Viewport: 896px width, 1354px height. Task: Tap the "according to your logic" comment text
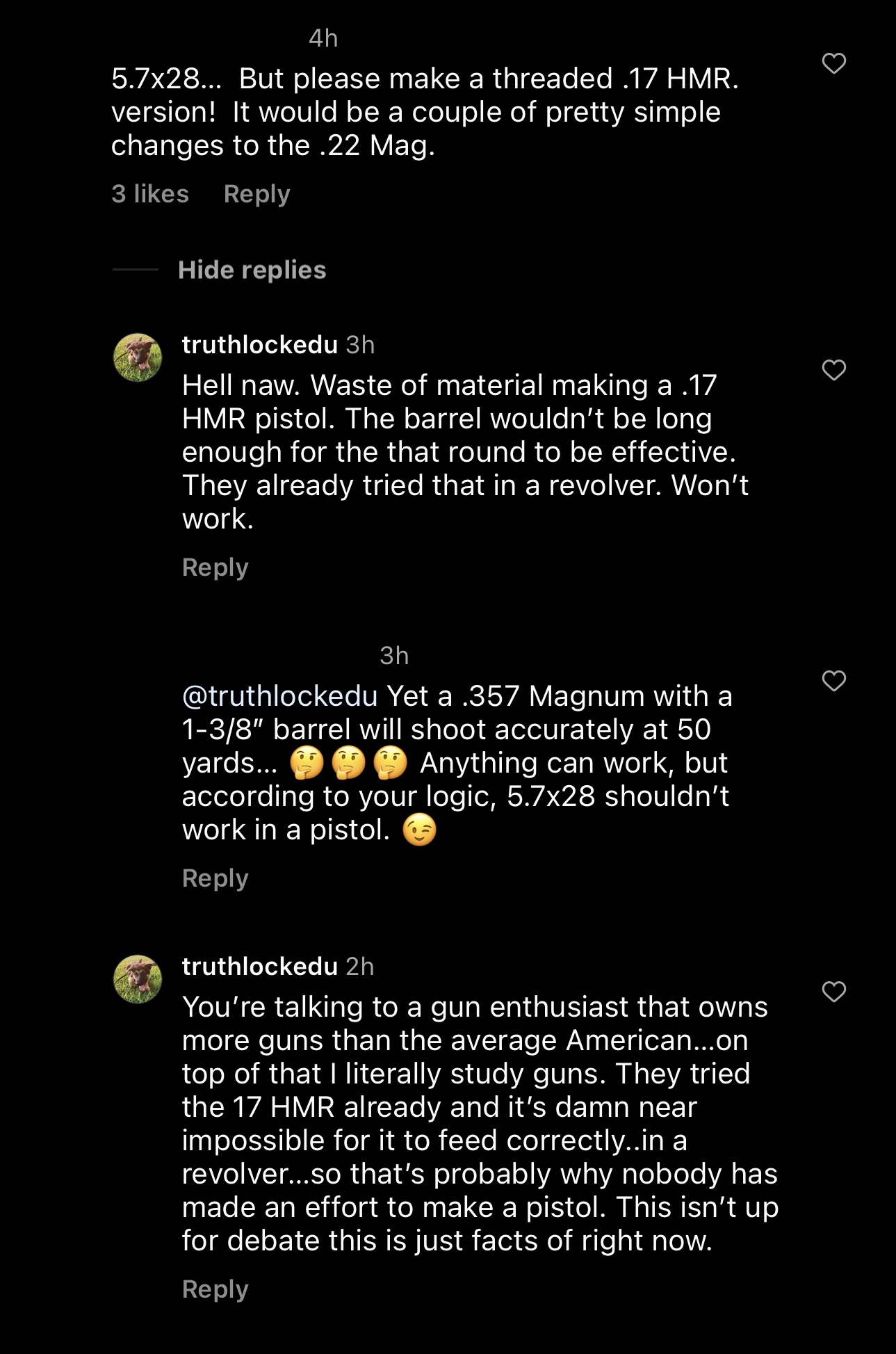455,796
